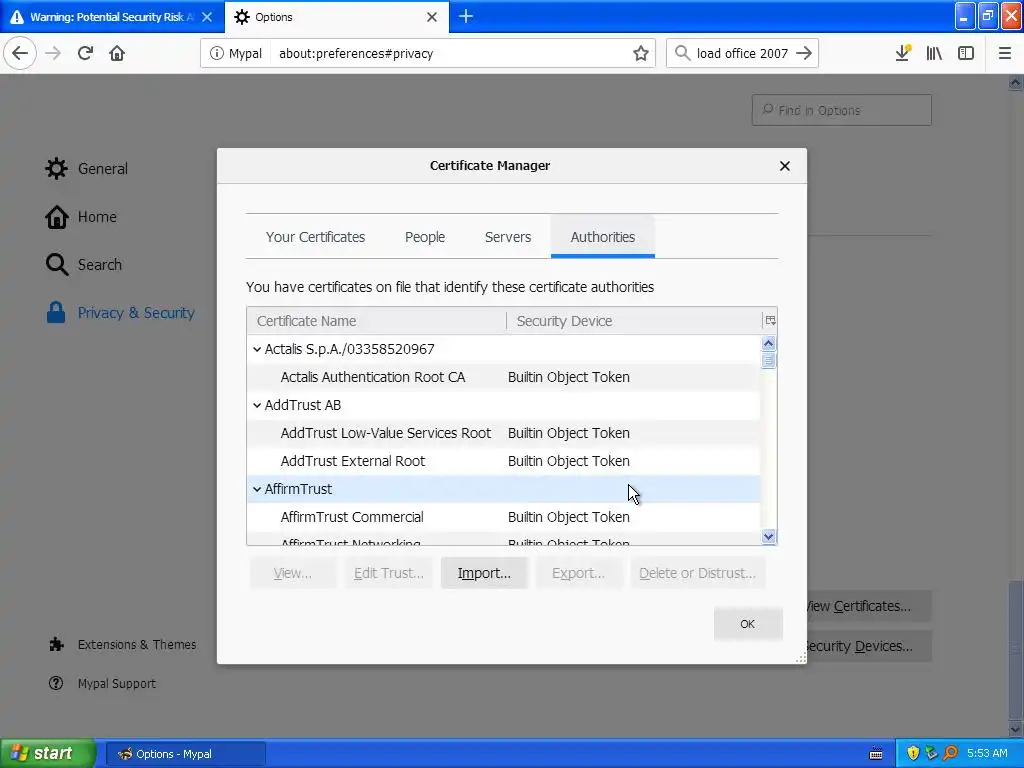The image size is (1024, 768).
Task: Confirm dialog with OK button
Action: pos(748,624)
